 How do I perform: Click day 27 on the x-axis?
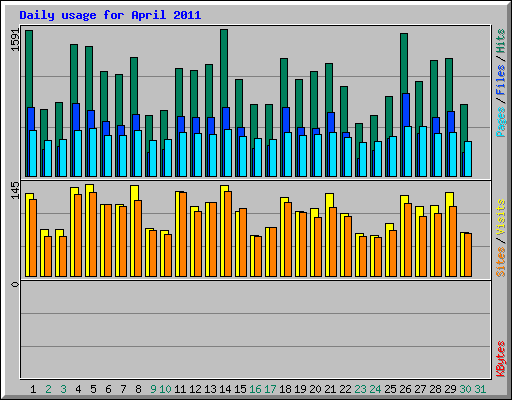[420, 389]
